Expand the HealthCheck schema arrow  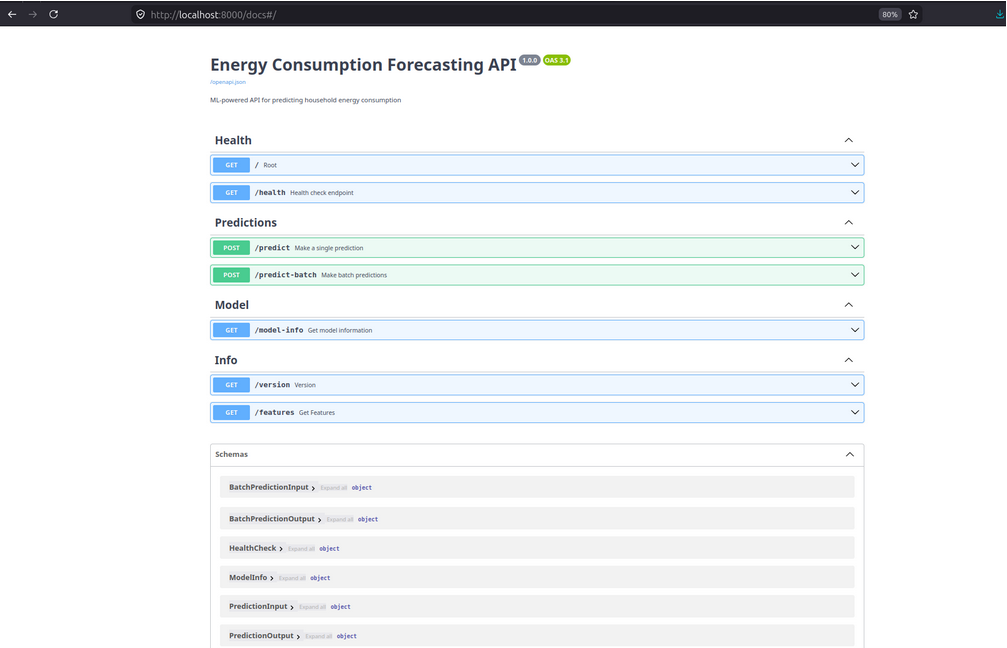click(x=281, y=548)
